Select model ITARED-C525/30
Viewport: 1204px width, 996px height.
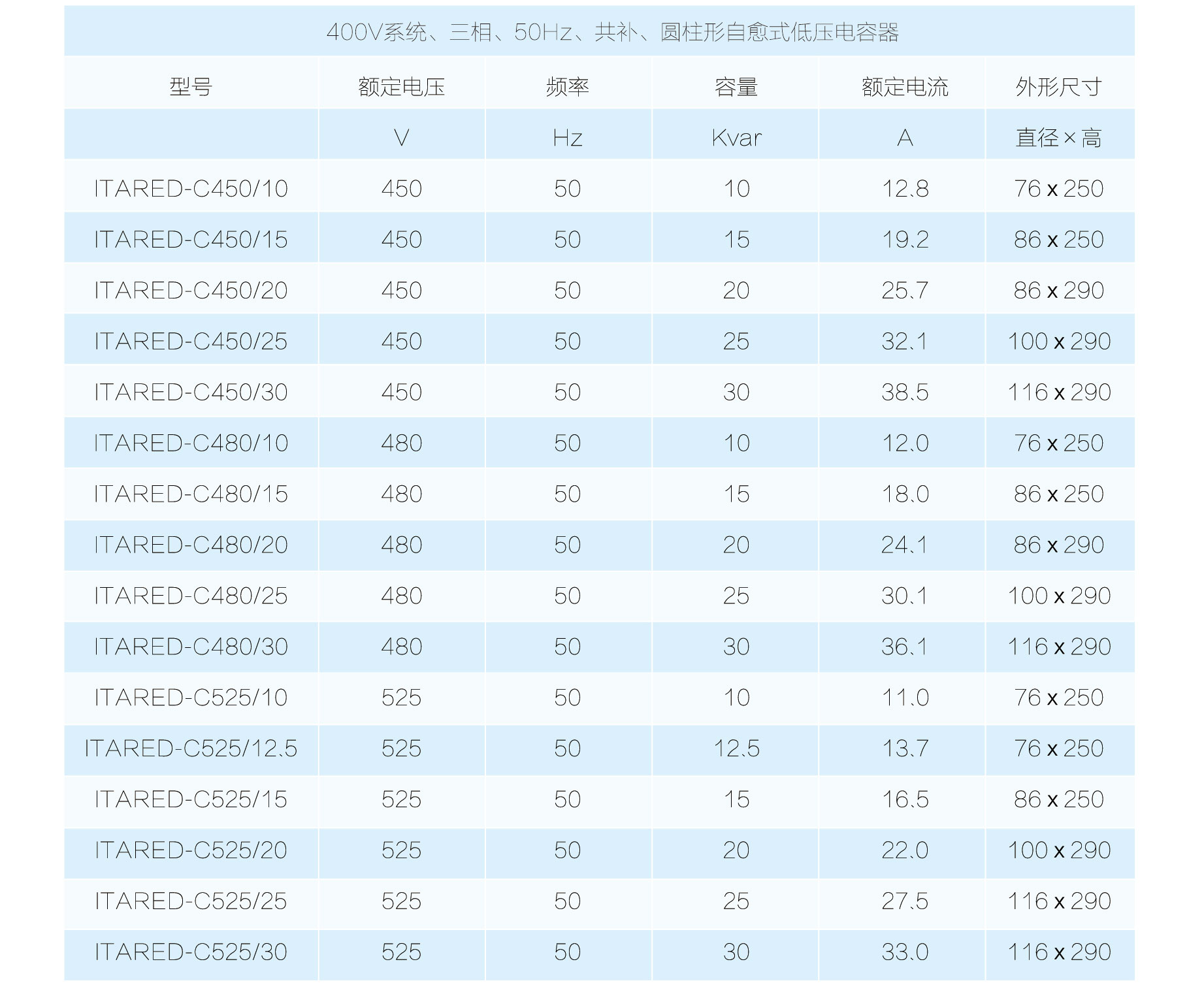pyautogui.click(x=191, y=953)
